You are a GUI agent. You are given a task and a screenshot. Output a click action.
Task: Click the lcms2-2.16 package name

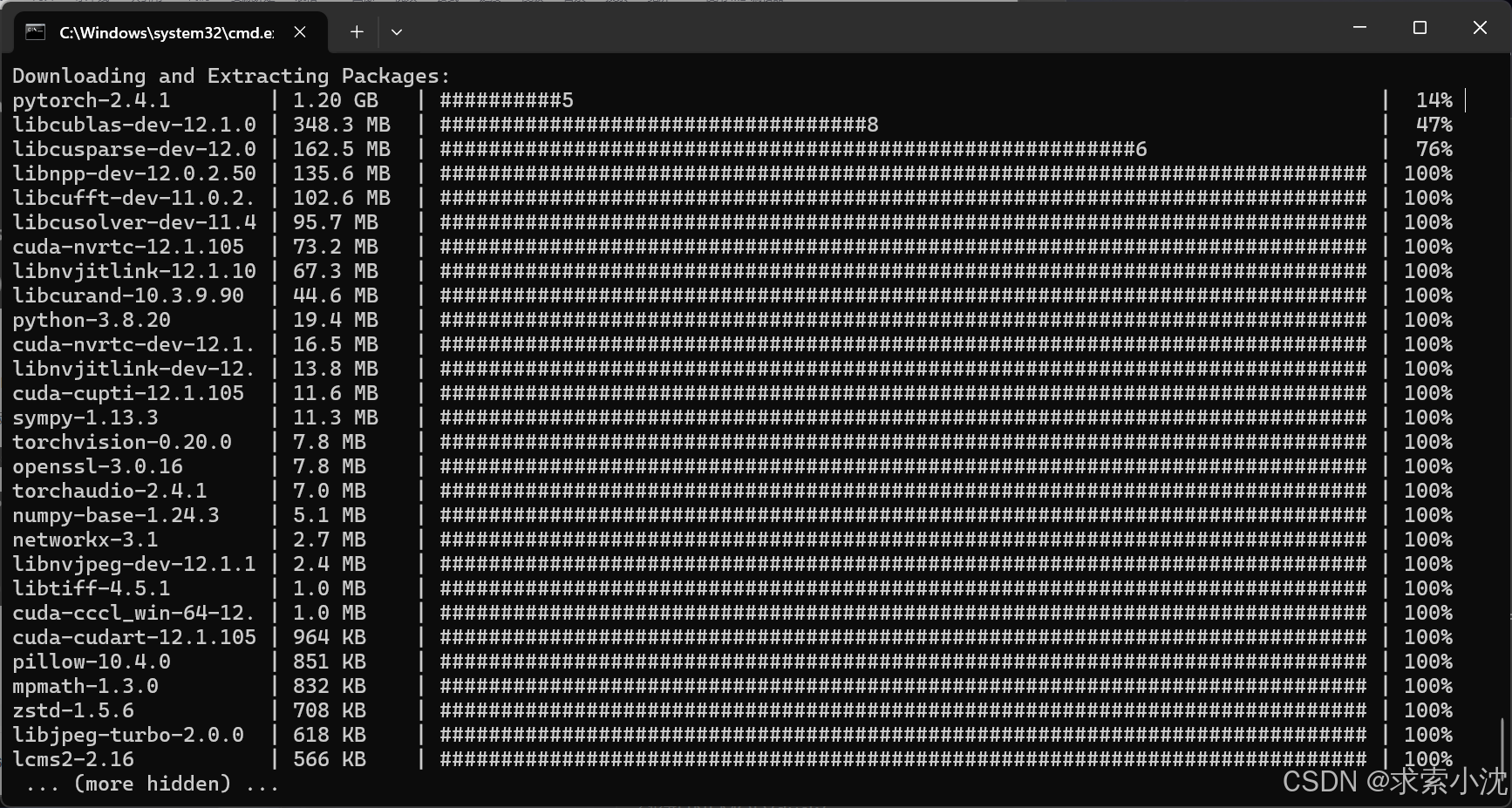pos(73,759)
